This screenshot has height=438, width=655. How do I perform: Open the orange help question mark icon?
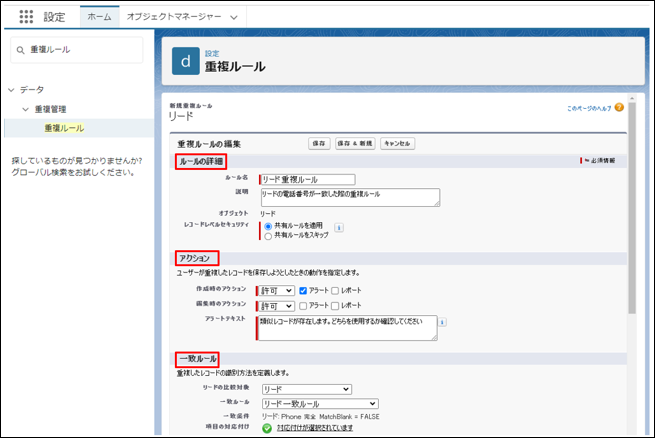point(619,107)
